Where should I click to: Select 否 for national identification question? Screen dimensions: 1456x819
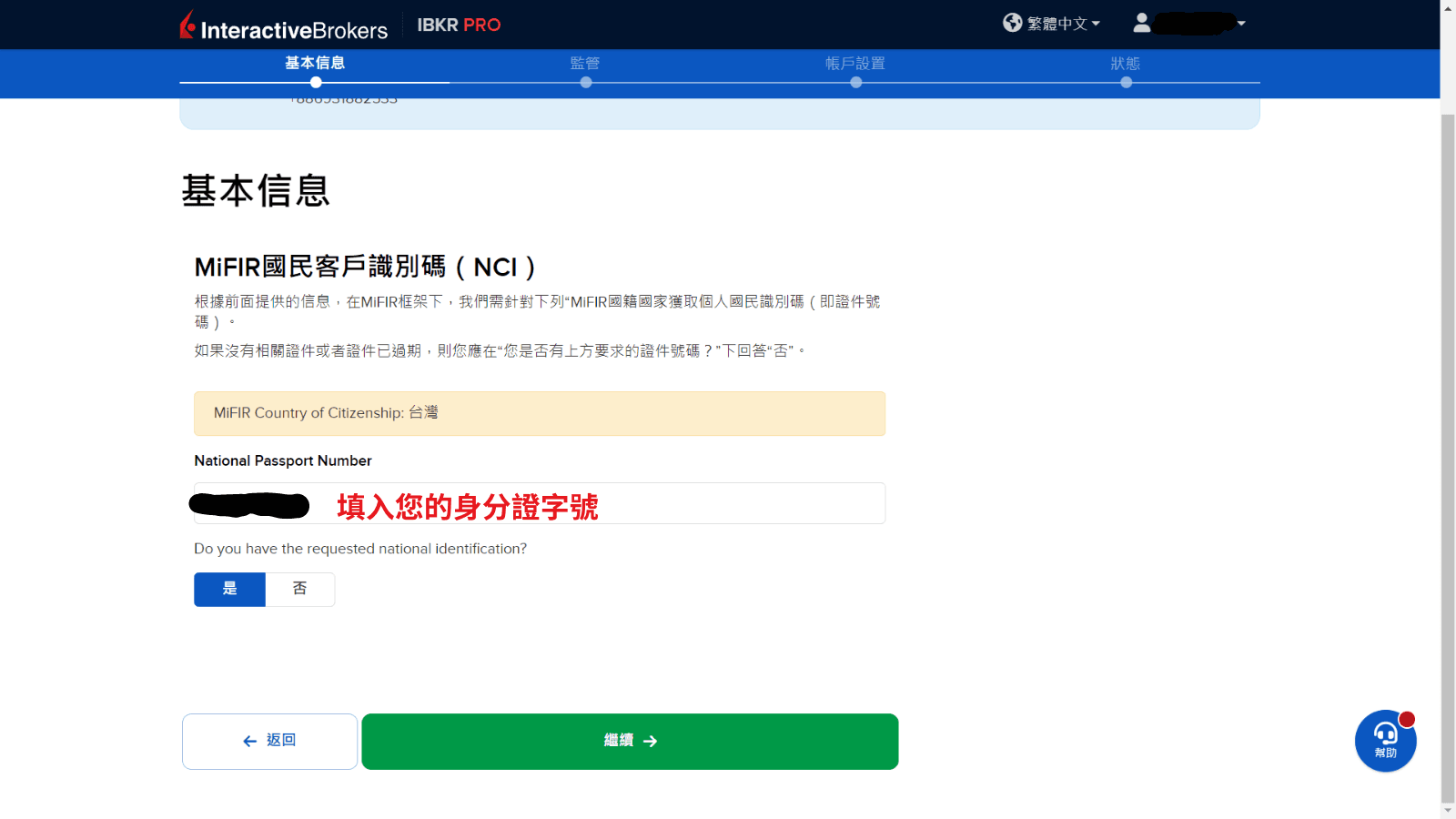[300, 589]
